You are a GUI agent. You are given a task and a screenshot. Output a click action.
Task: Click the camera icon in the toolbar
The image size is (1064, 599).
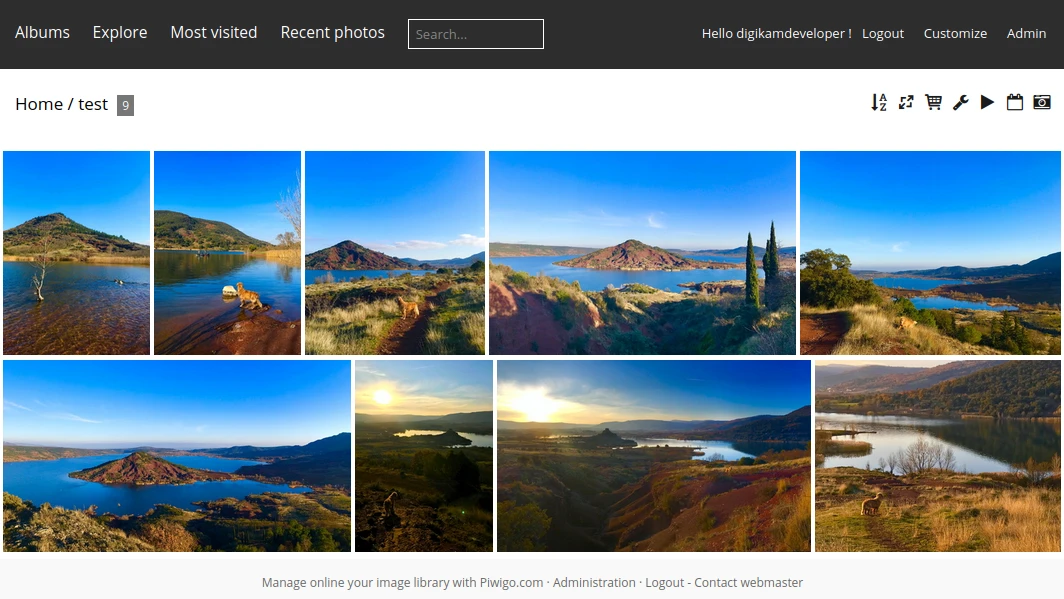click(x=1041, y=102)
